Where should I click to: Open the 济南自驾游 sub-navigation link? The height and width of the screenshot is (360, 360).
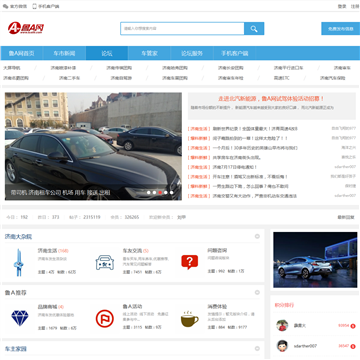pos(121,78)
